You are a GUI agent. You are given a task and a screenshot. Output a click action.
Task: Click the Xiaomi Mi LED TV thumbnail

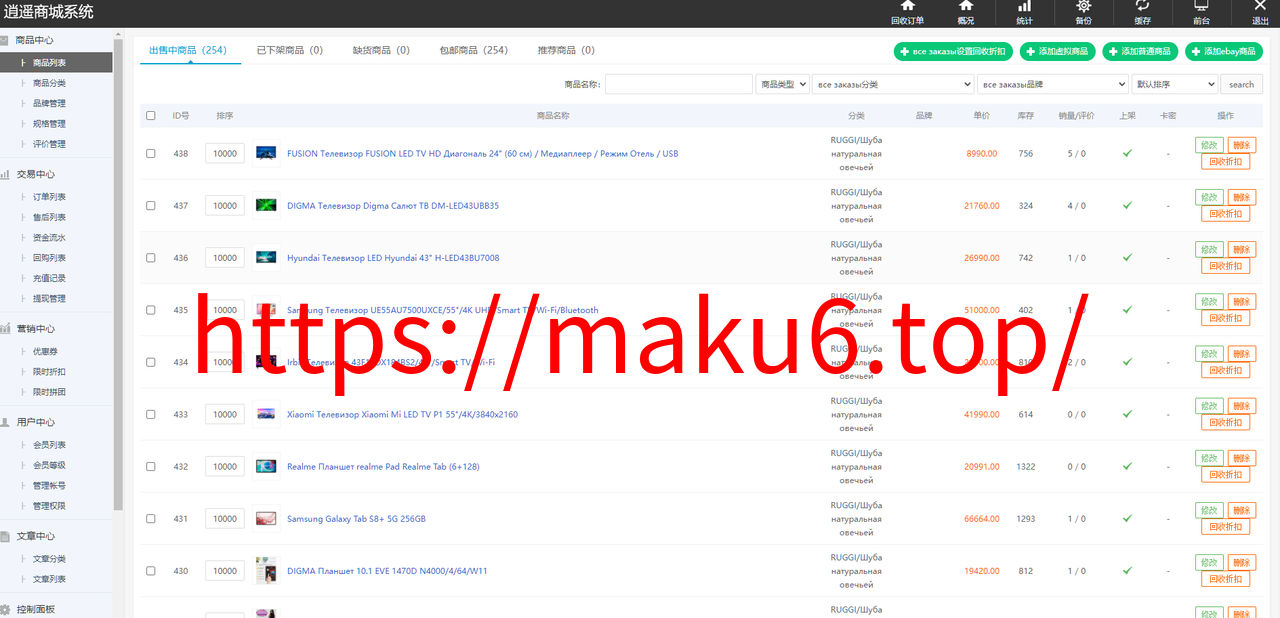(x=266, y=414)
